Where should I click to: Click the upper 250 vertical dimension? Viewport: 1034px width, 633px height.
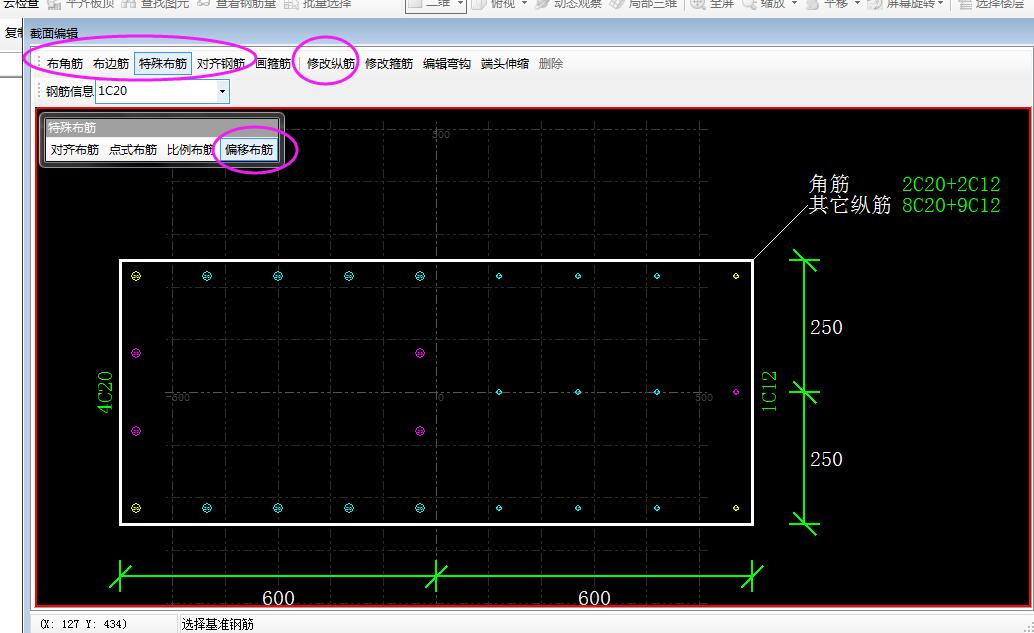(826, 327)
